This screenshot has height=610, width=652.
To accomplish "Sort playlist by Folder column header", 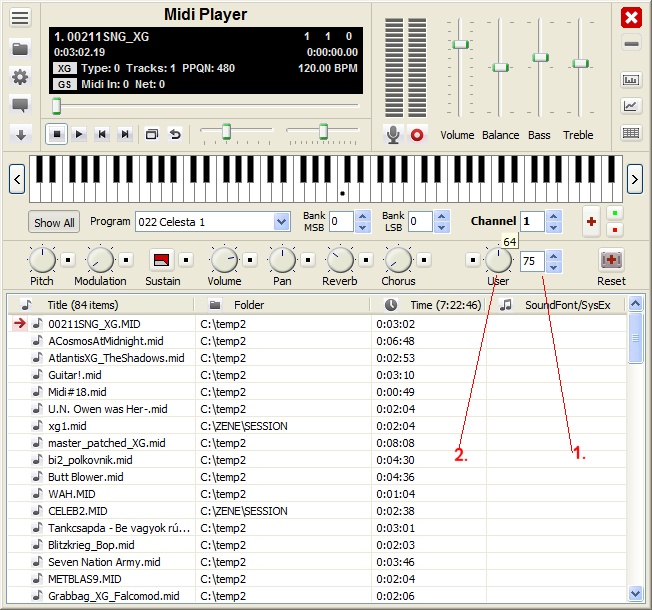I will pyautogui.click(x=282, y=305).
